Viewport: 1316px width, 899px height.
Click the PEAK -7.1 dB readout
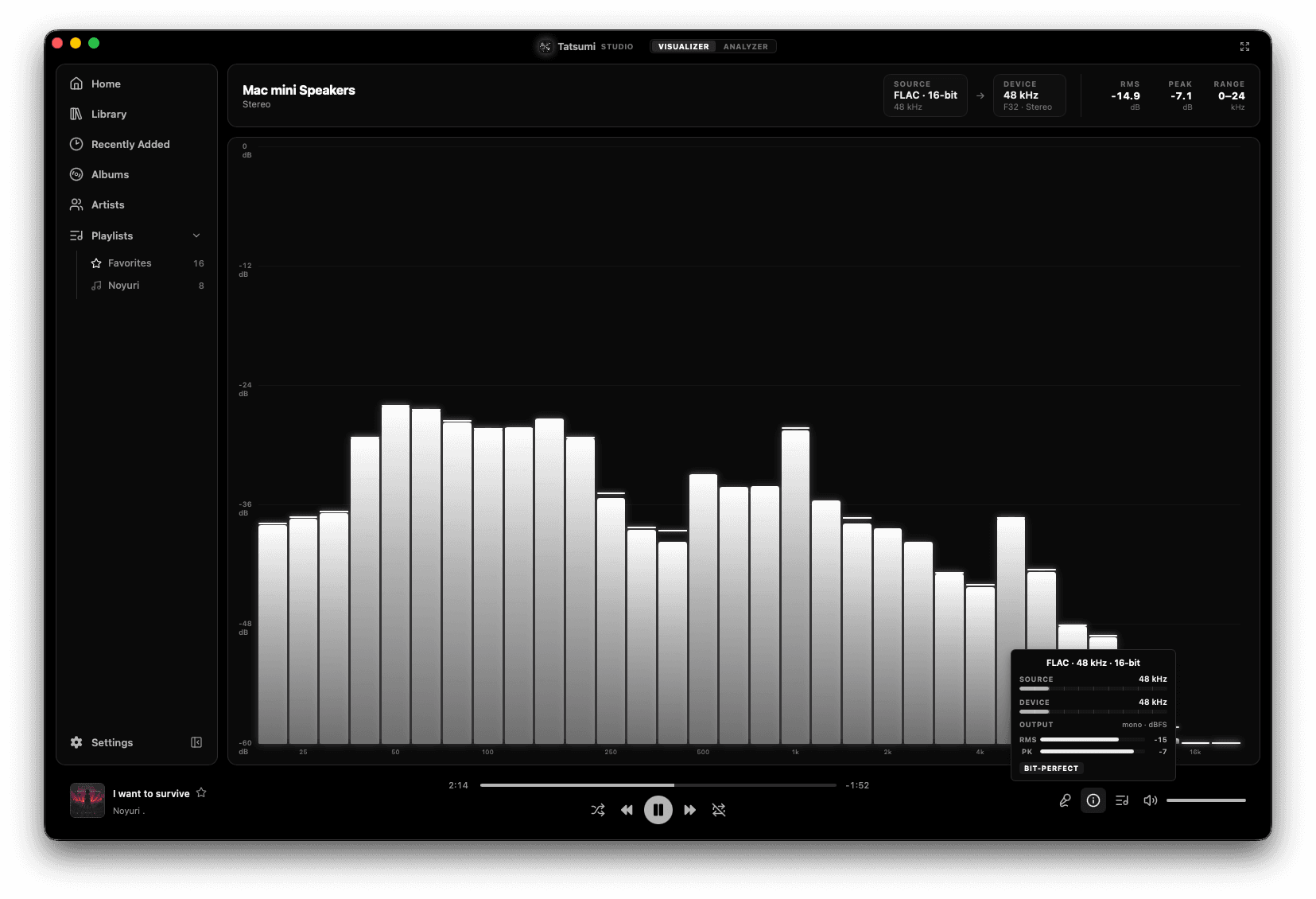1181,95
